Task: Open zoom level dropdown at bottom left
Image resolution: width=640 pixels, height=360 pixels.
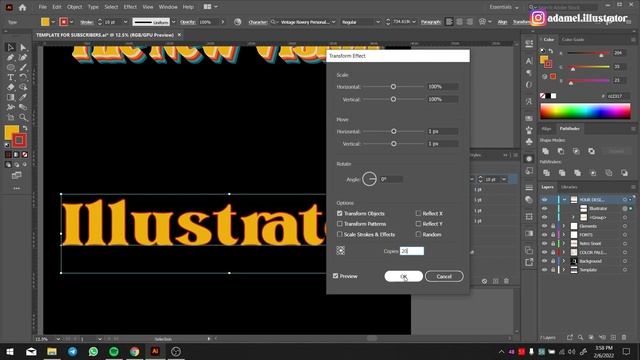Action: pyautogui.click(x=58, y=339)
